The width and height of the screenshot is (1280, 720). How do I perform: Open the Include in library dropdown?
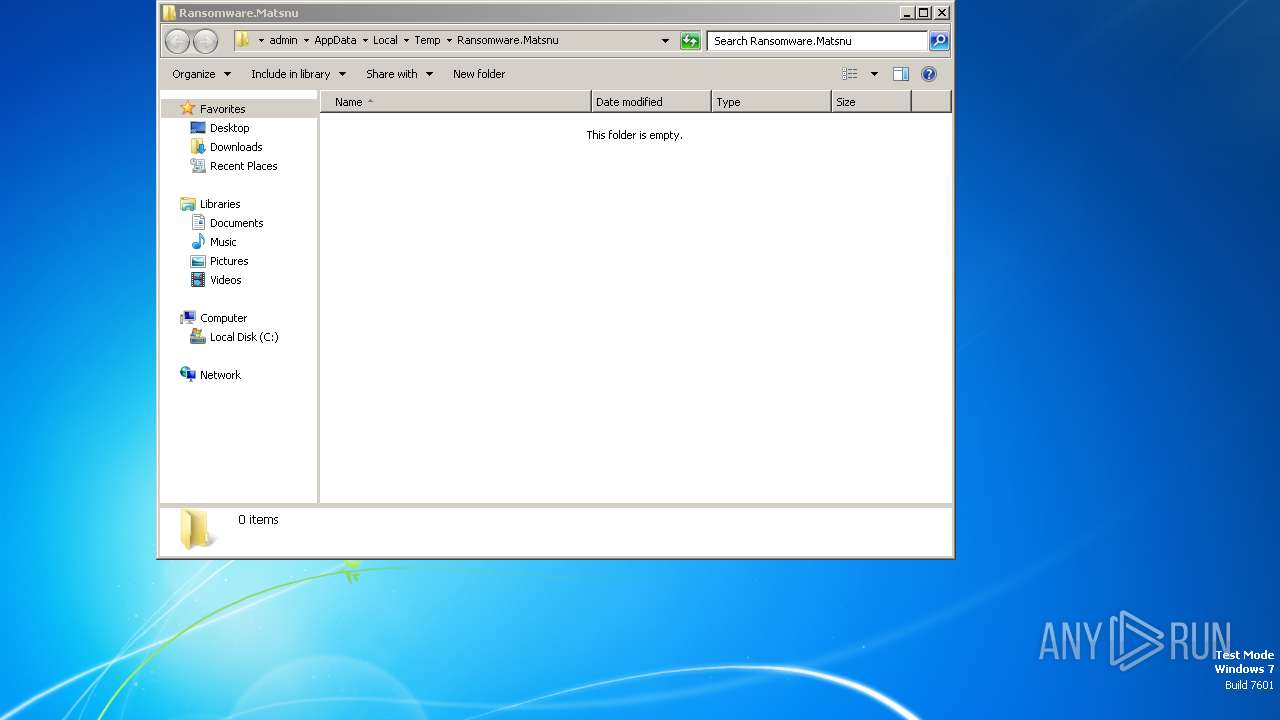(298, 74)
